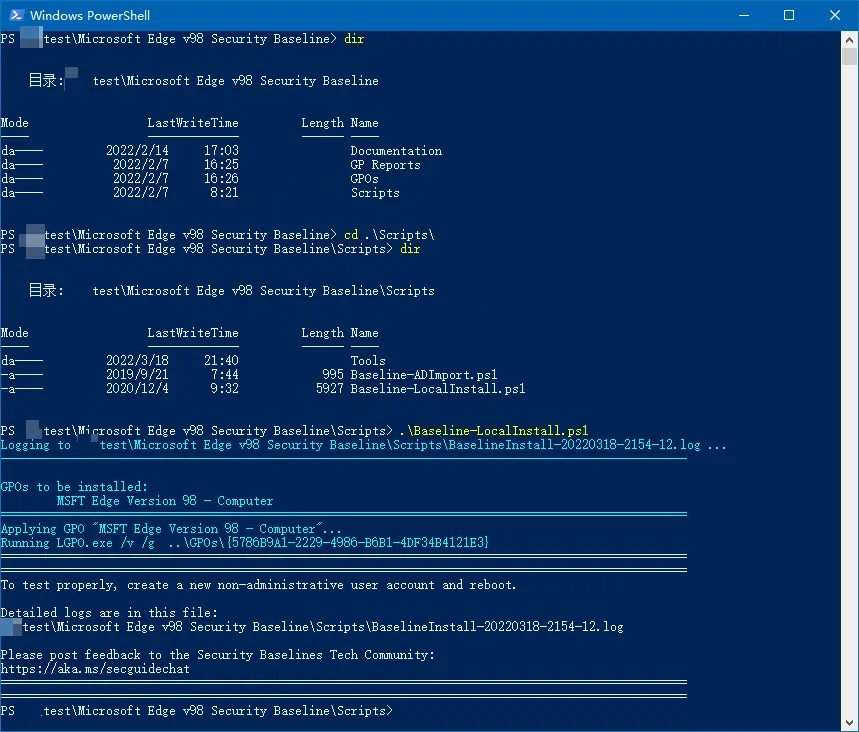Click the 'GPOs to be installed:' line
This screenshot has width=859, height=732.
74,487
